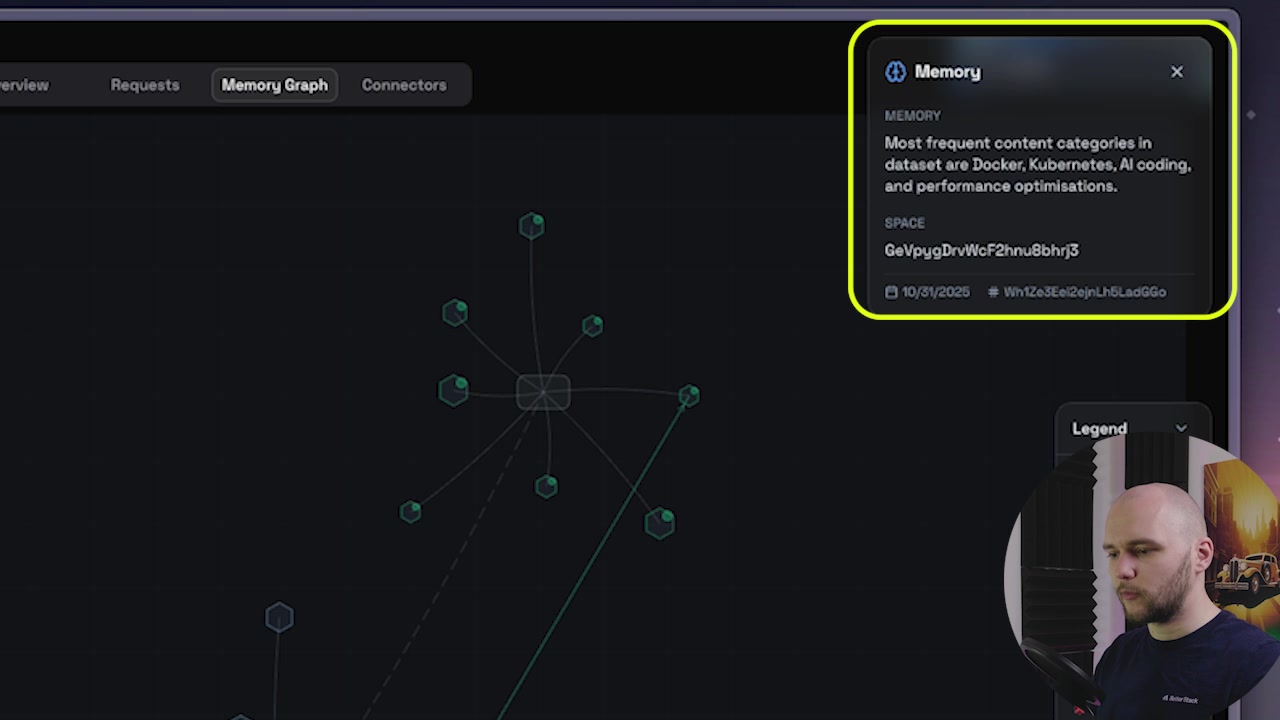Switch to the Requests tab

pos(144,85)
